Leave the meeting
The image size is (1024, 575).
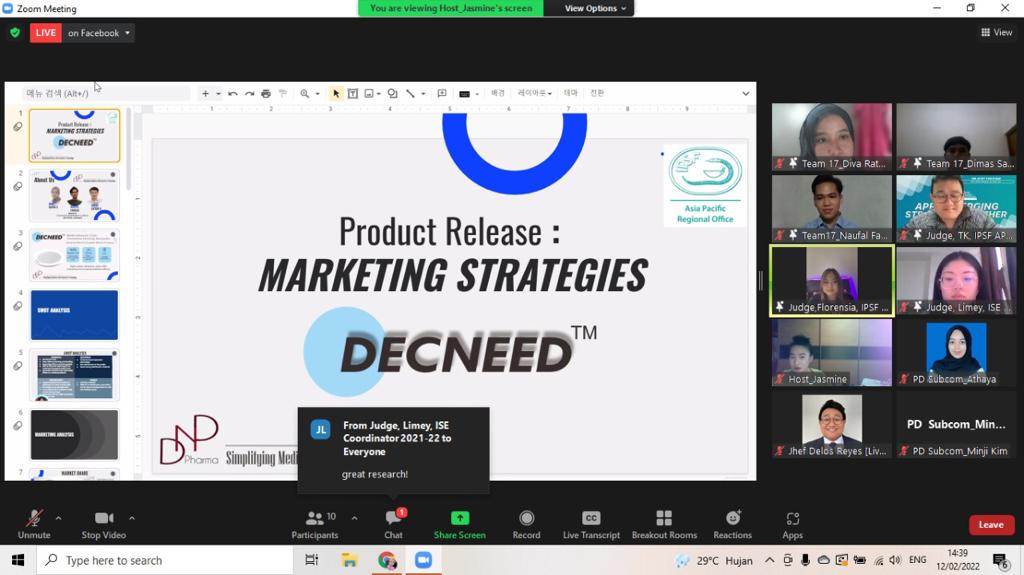[991, 525]
